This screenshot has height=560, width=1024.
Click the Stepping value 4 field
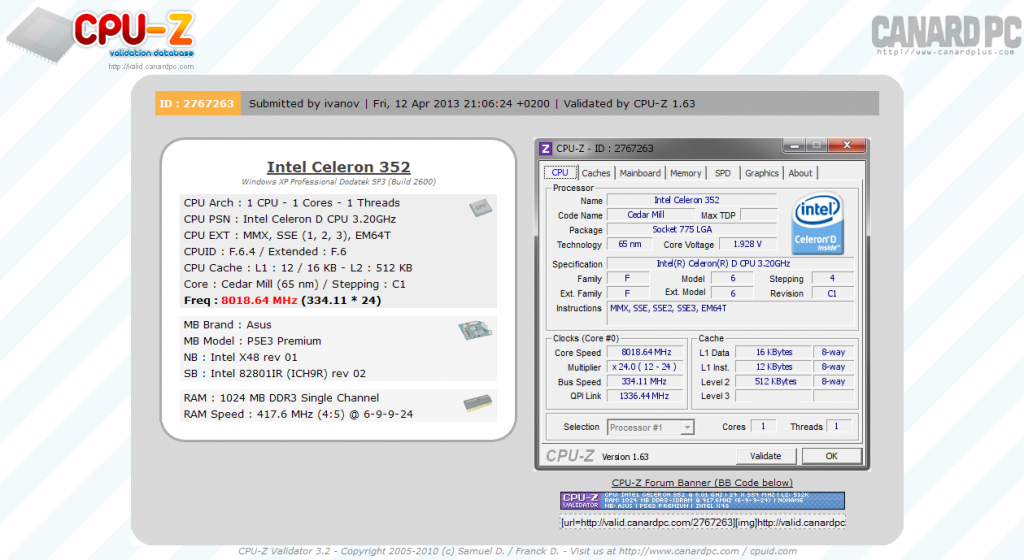pyautogui.click(x=832, y=279)
